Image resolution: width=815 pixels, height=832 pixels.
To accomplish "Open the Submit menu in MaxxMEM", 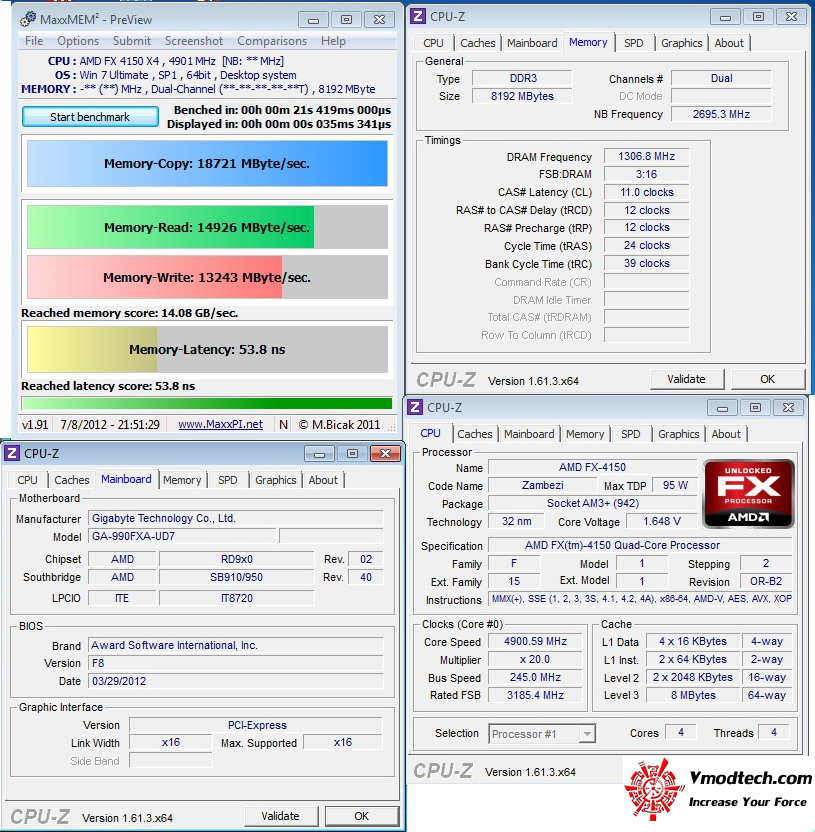I will [132, 41].
